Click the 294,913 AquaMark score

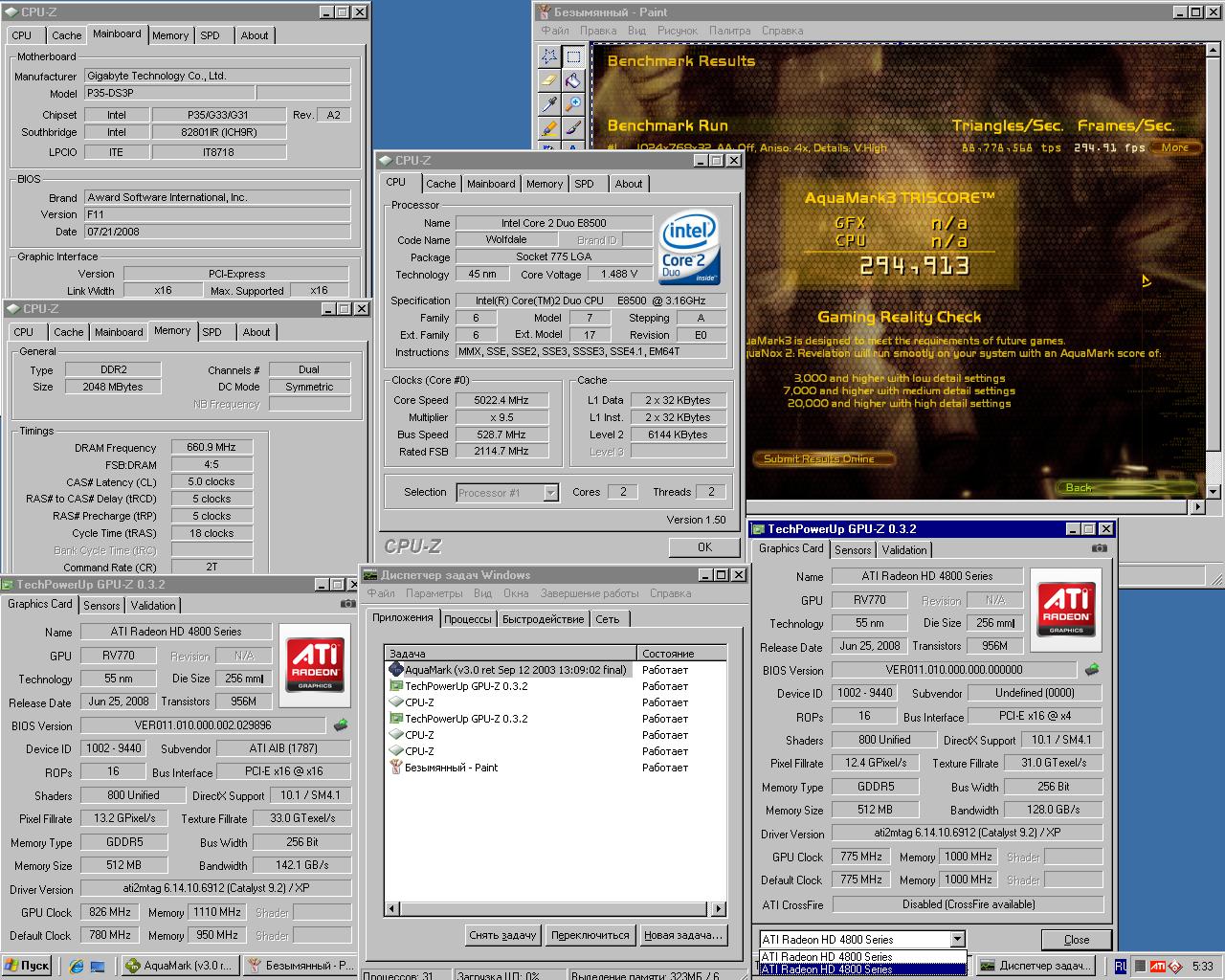coord(914,266)
